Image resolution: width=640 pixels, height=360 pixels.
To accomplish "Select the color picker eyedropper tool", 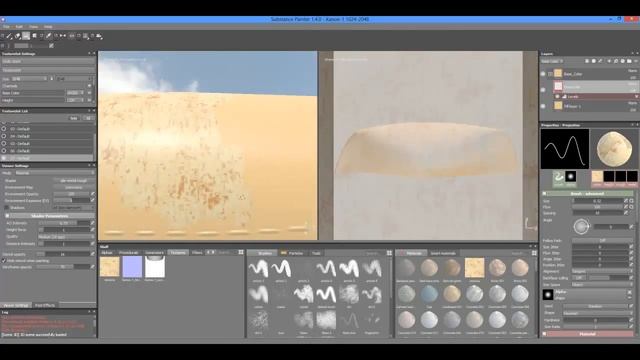I will (x=49, y=36).
